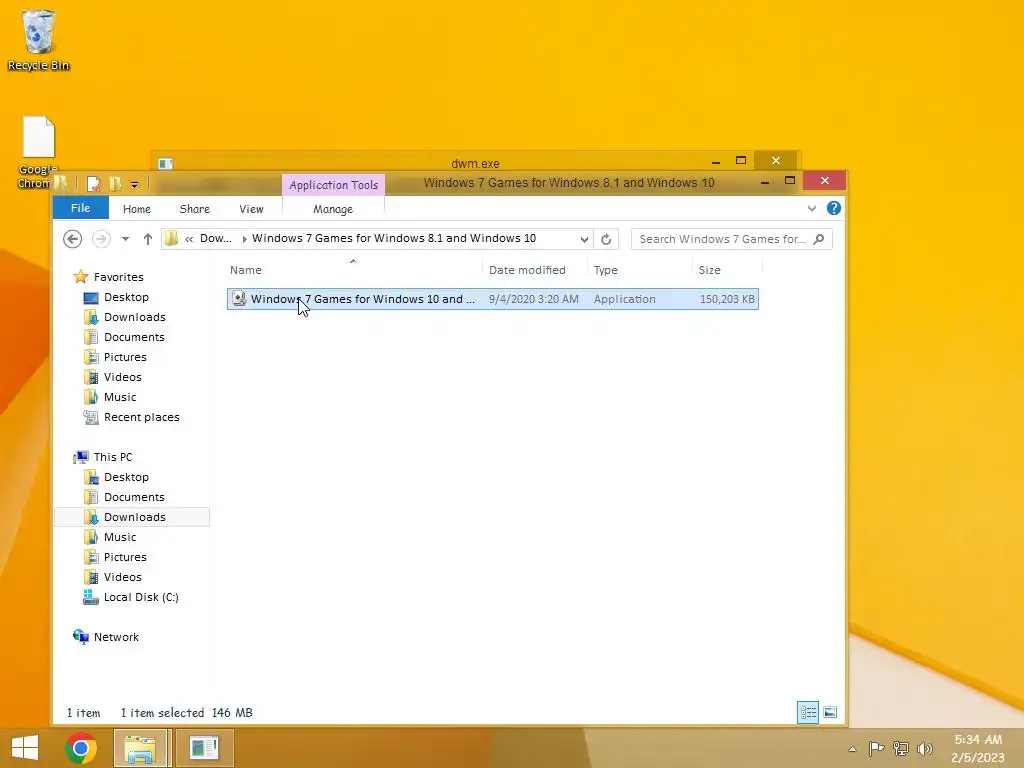The height and width of the screenshot is (768, 1024).
Task: Open the Manage ribbon tab
Action: [x=333, y=209]
